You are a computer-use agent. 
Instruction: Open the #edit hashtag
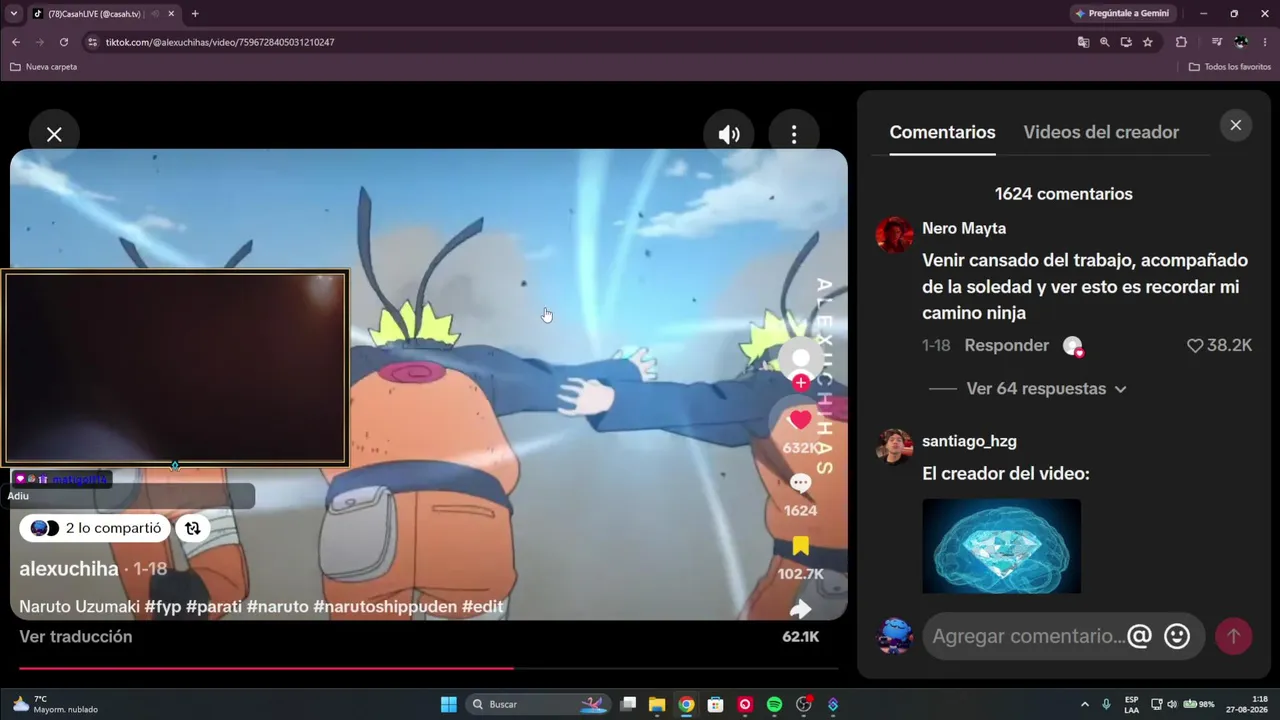click(482, 607)
